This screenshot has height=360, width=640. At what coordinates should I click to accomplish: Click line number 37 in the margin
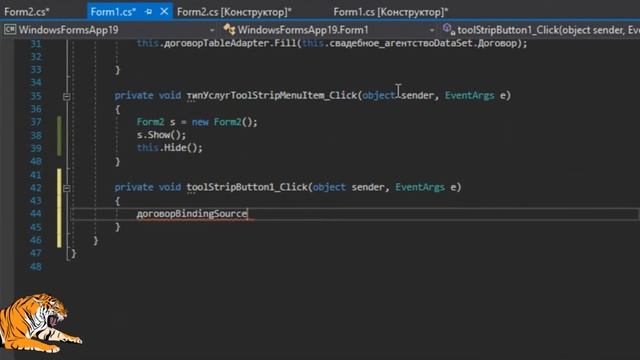36,122
